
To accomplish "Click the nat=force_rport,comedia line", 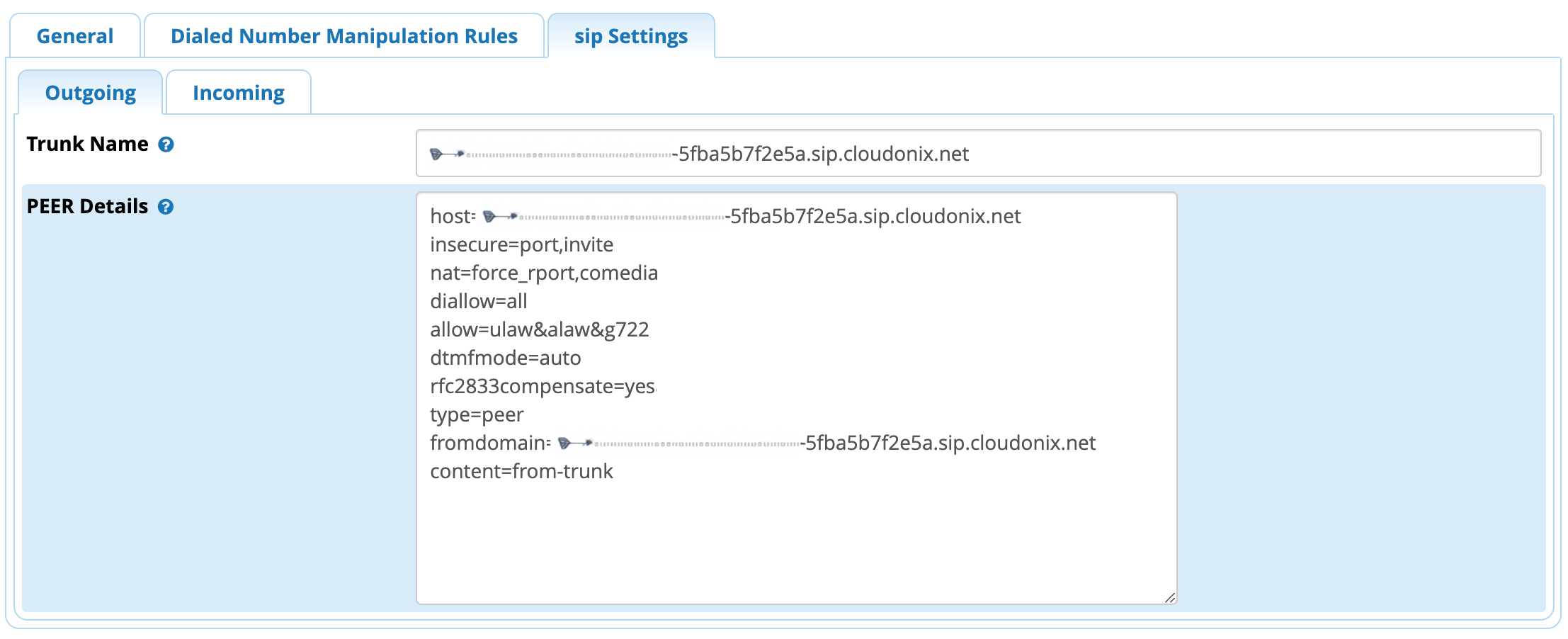I will [544, 273].
